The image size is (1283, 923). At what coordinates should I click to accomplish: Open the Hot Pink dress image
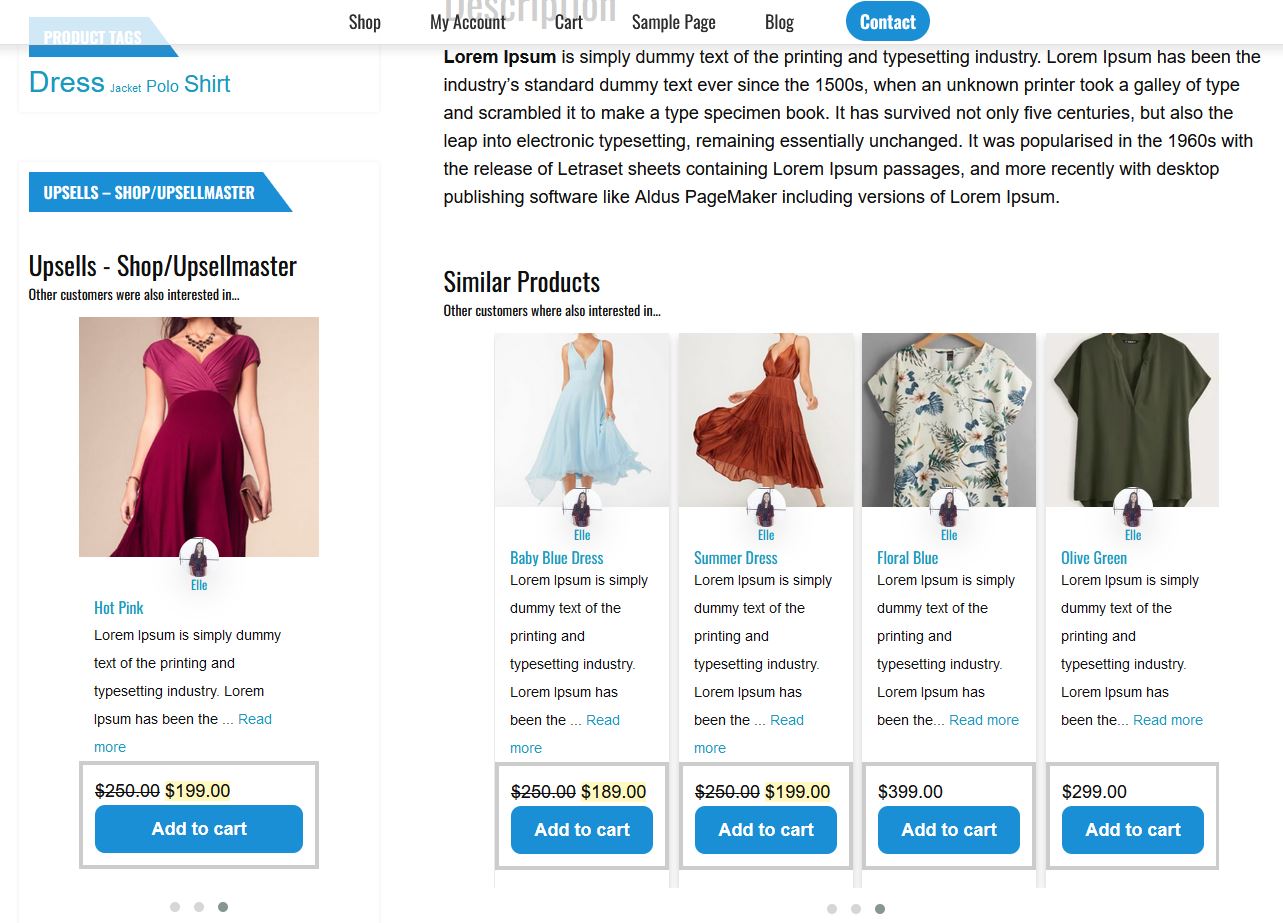199,437
